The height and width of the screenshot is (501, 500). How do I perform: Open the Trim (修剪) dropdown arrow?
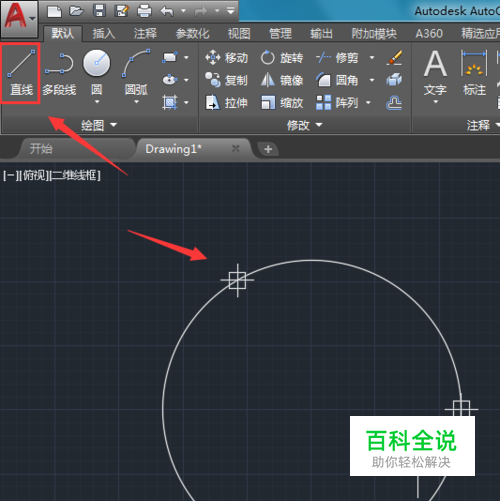[x=372, y=58]
